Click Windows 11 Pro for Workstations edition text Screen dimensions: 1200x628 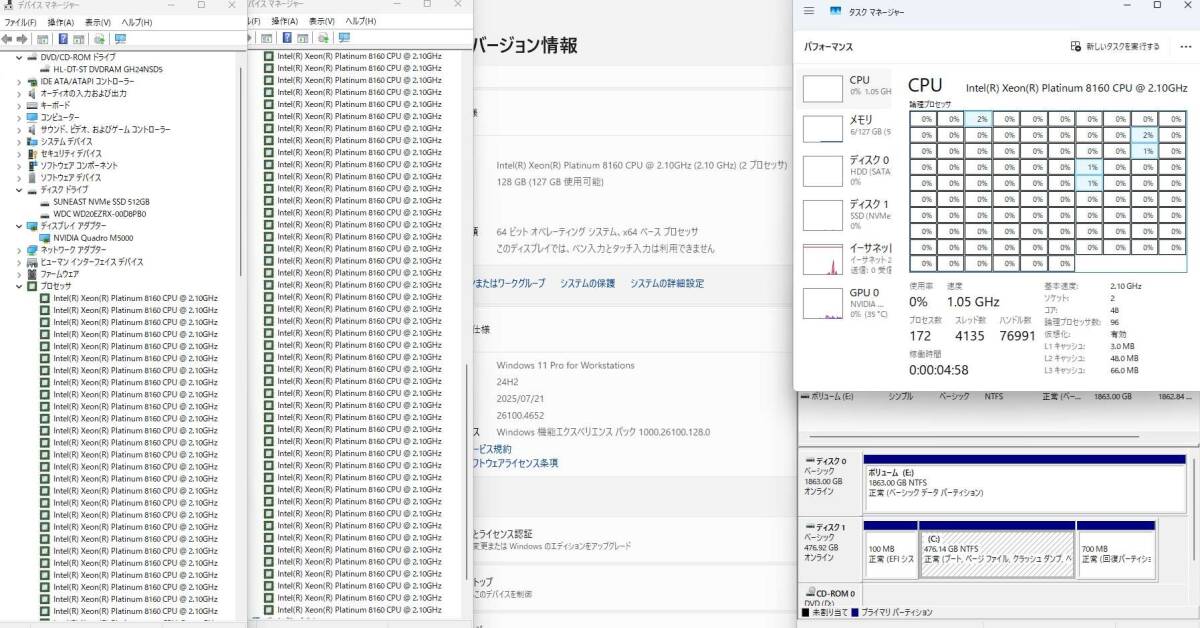[x=565, y=366]
